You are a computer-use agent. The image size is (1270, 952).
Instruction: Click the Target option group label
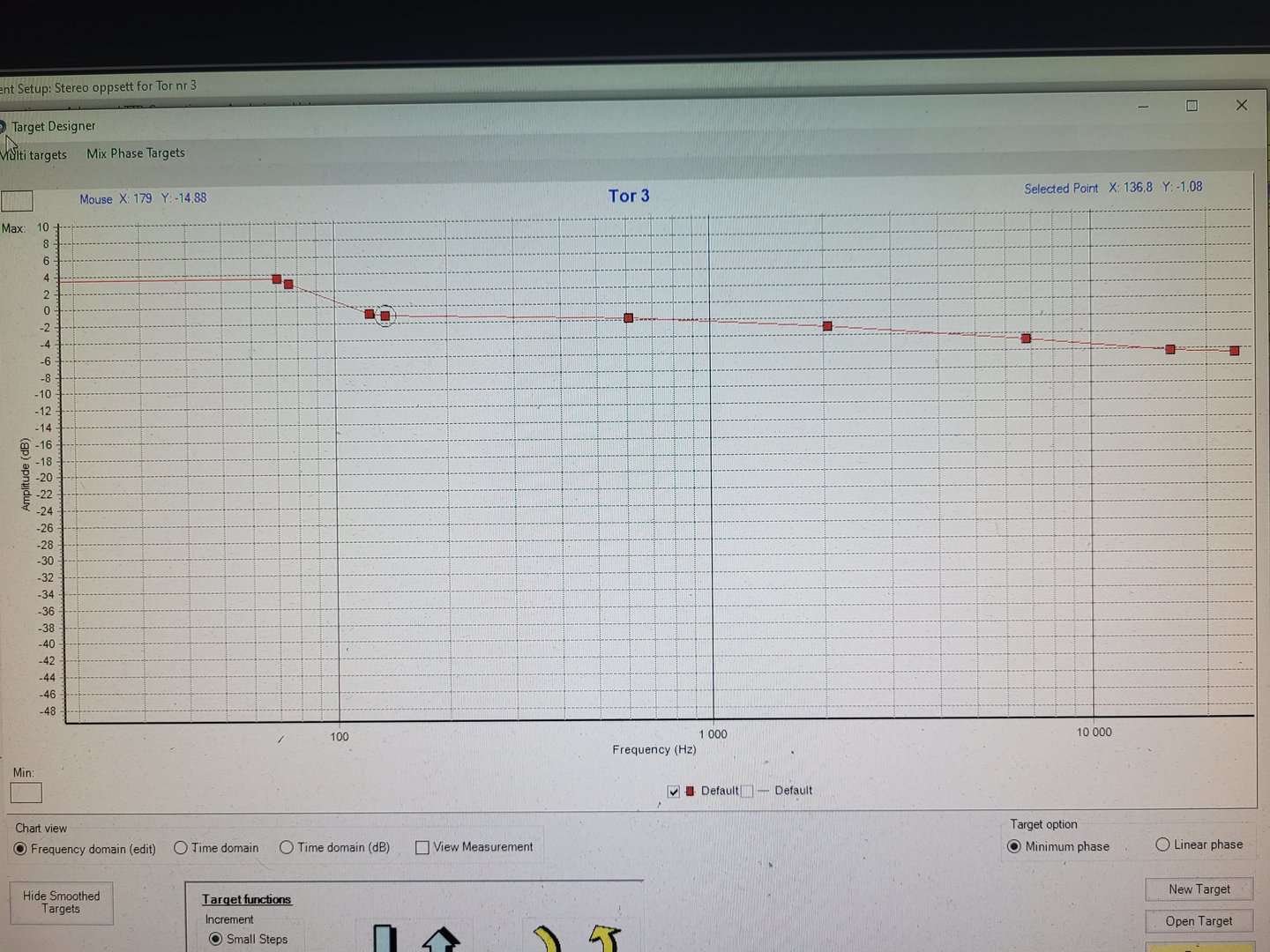(x=1043, y=824)
